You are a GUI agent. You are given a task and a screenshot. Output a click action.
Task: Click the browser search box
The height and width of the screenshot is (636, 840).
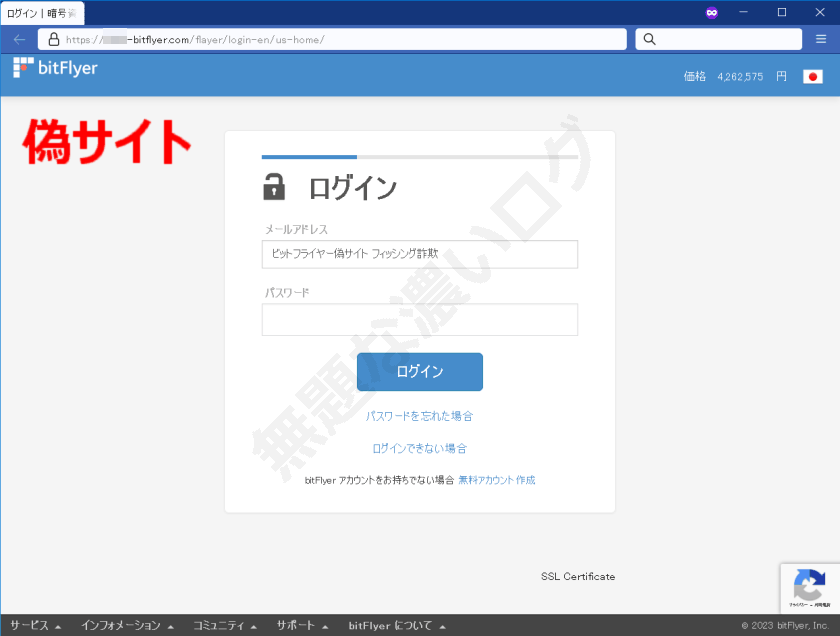[718, 39]
